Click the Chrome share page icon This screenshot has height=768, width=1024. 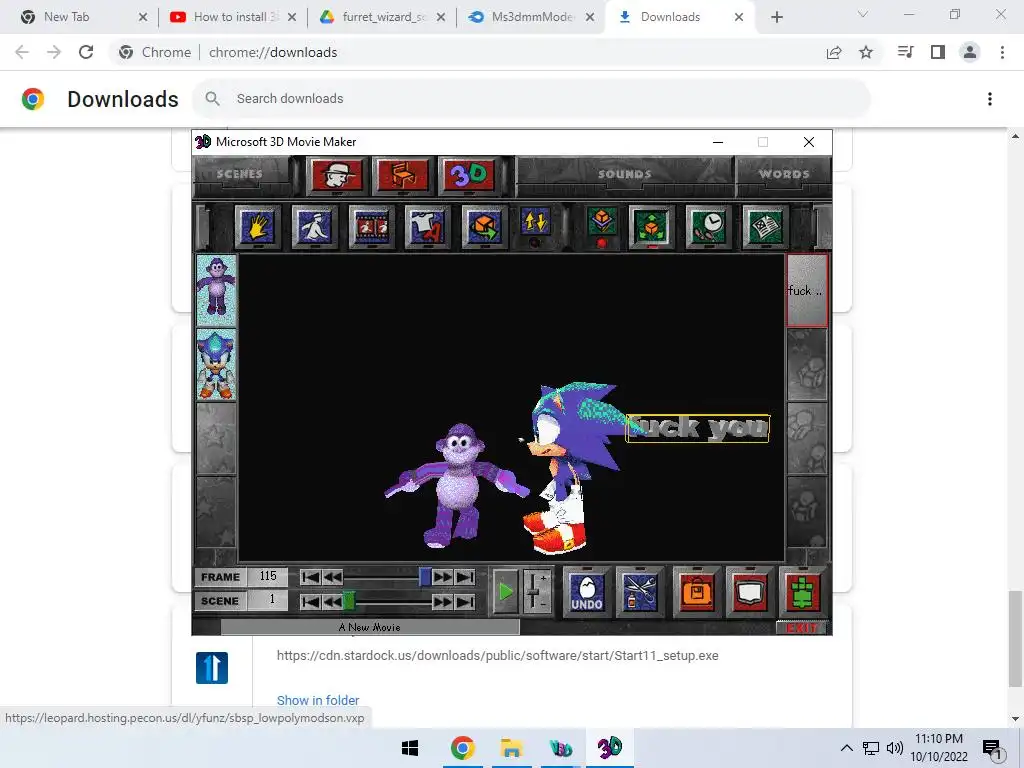point(834,52)
